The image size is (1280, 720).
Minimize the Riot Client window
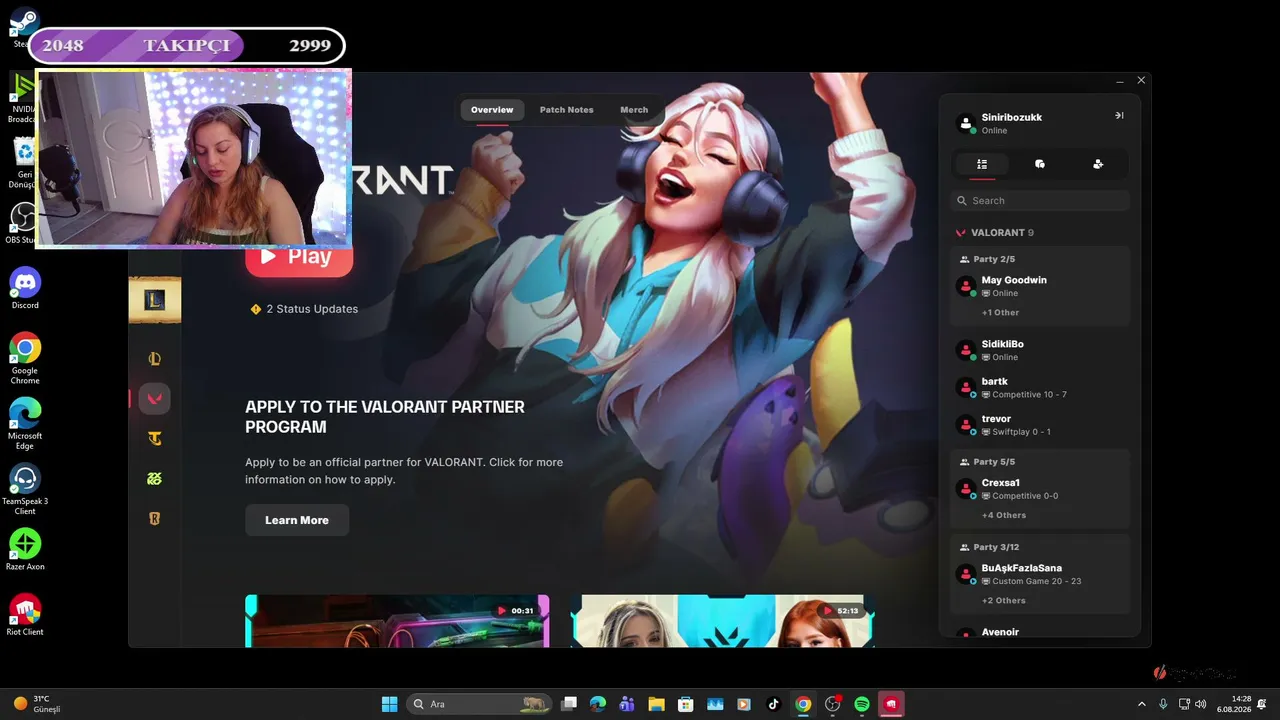pyautogui.click(x=1120, y=80)
